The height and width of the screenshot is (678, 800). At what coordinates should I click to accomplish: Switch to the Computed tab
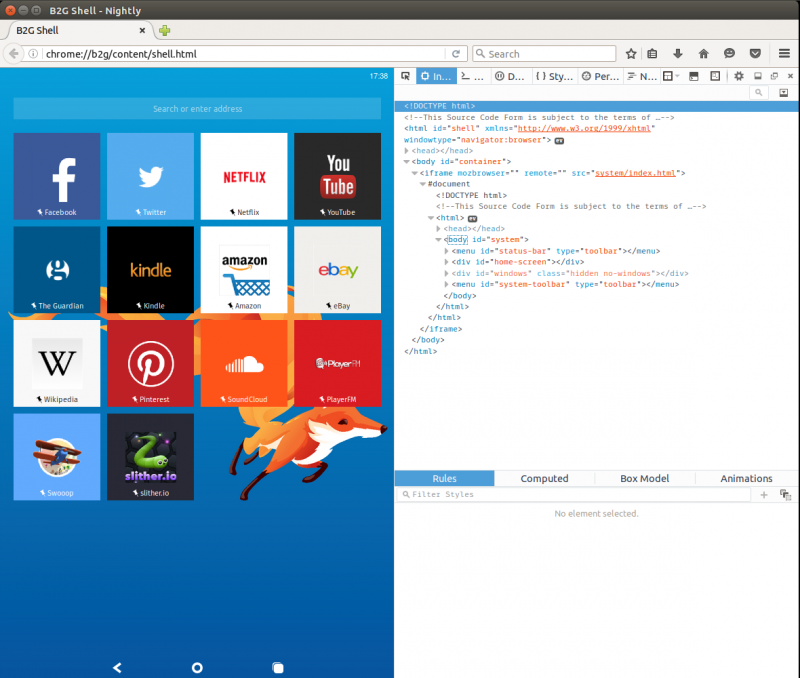544,479
